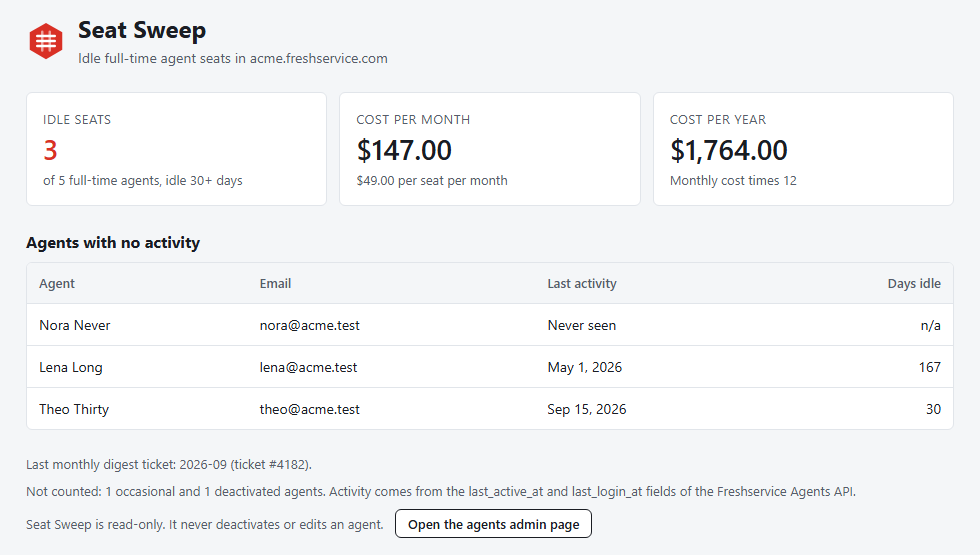980x555 pixels.
Task: Click the red Seat Sweep hexagon logo
Action: pyautogui.click(x=46, y=41)
